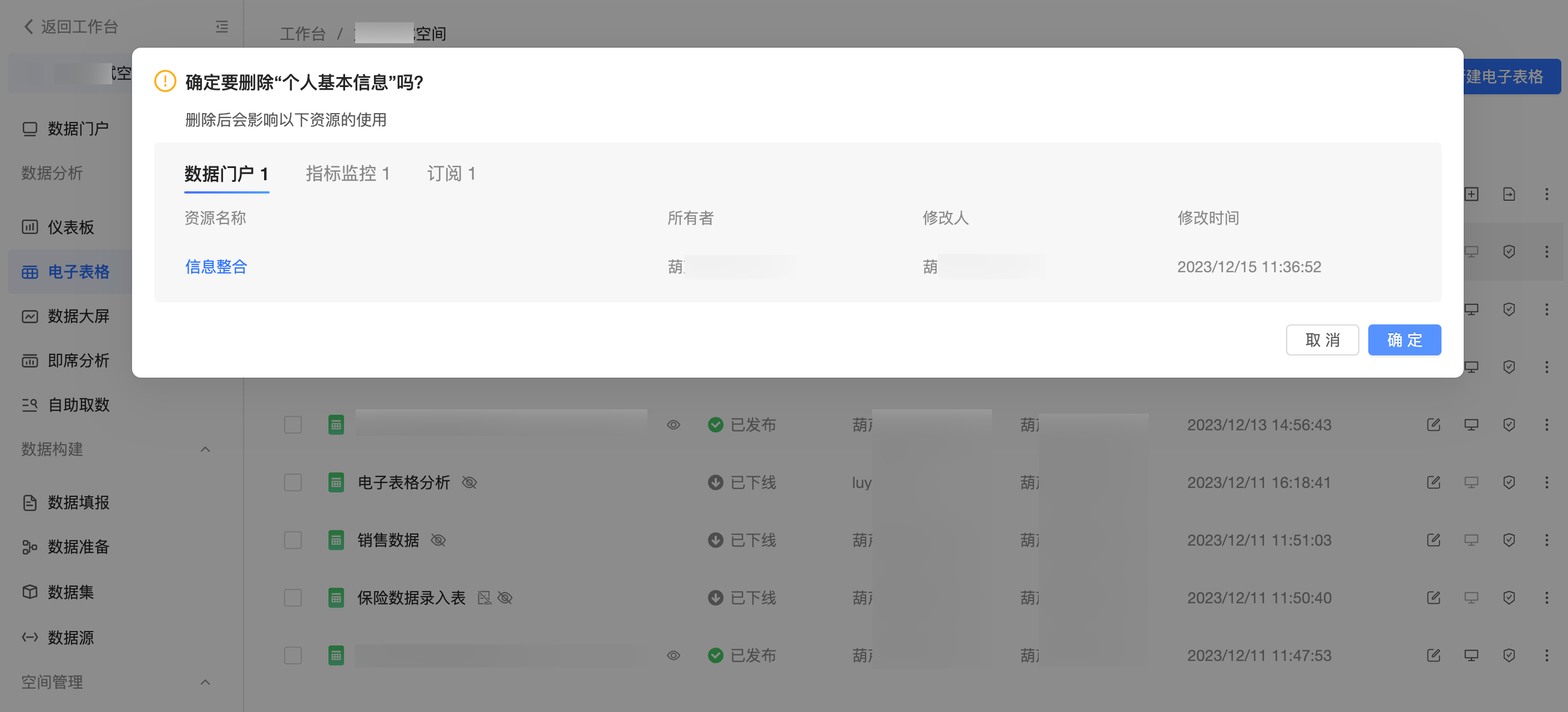This screenshot has height=712, width=1568.
Task: Collapse sidebar with the menu fold icon
Action: coord(221,27)
